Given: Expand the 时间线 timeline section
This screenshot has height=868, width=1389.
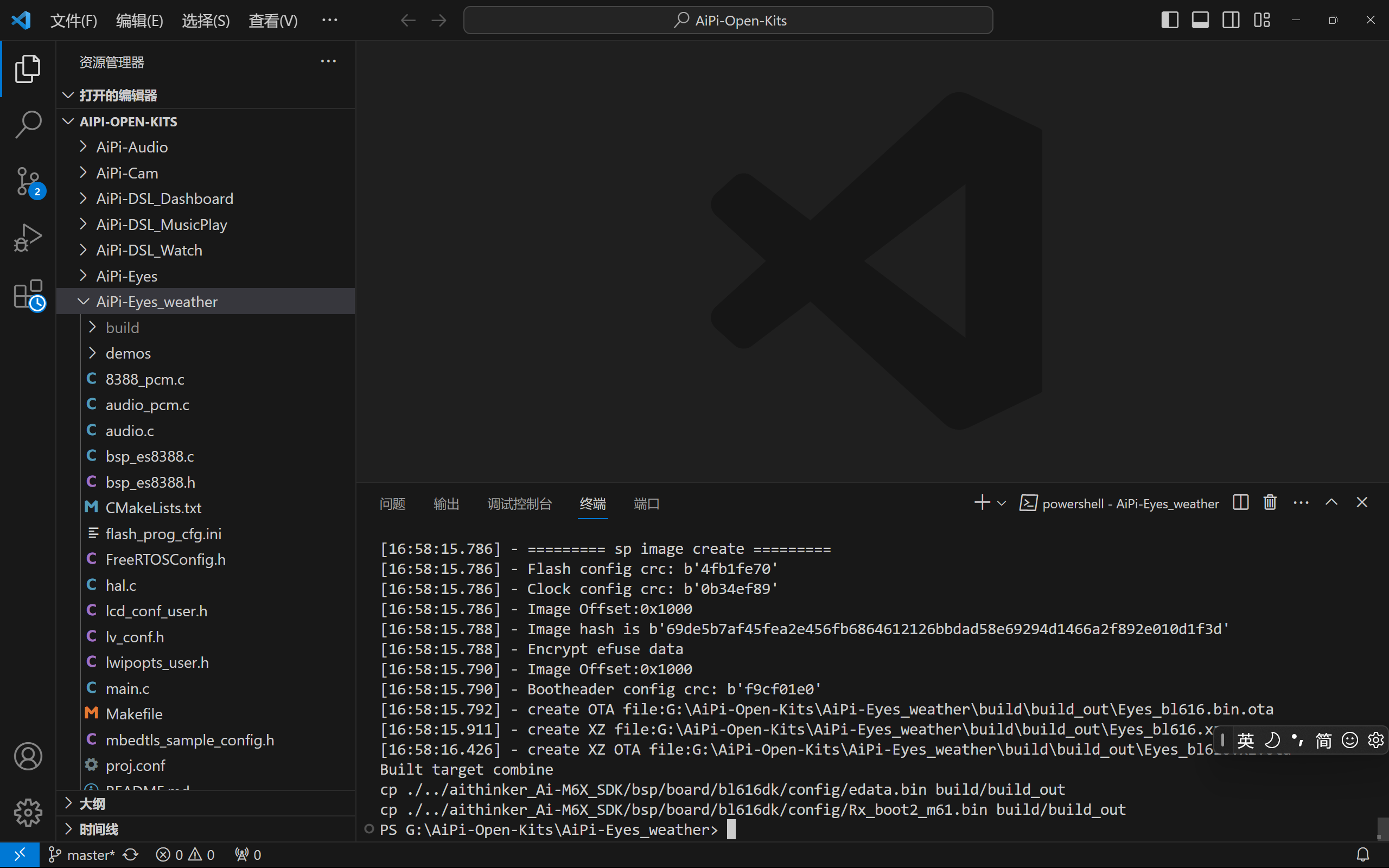Looking at the screenshot, I should [x=206, y=829].
